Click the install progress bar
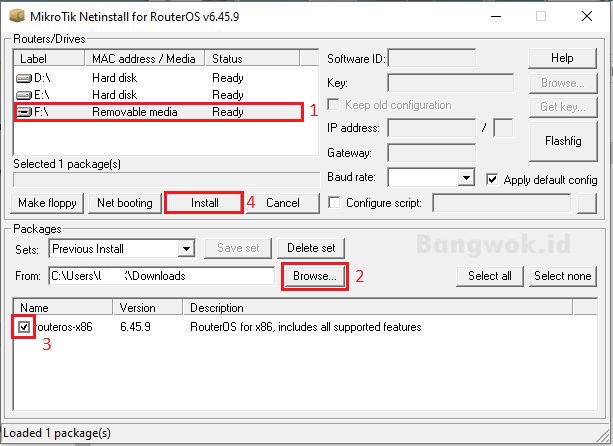The image size is (613, 446). (x=167, y=179)
